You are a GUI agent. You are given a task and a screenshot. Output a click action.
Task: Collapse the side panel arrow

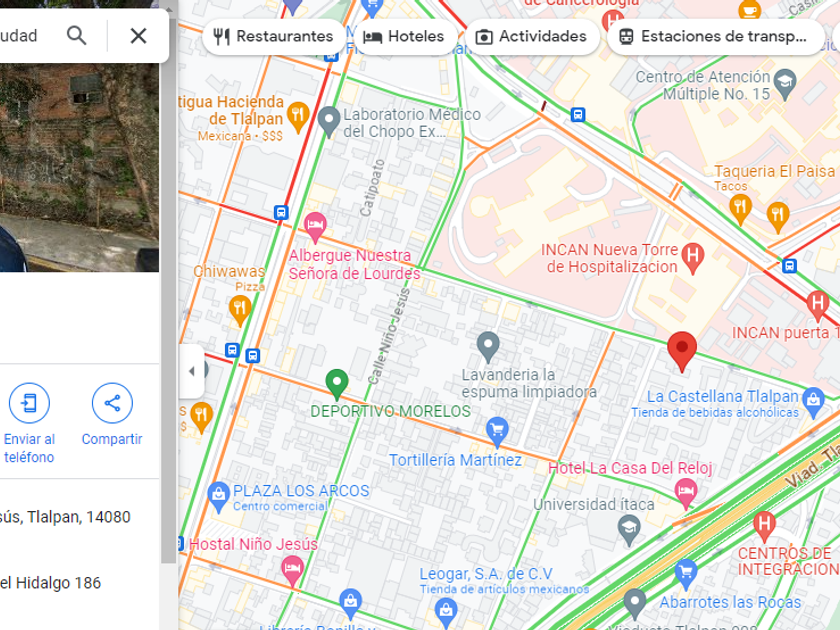pyautogui.click(x=192, y=371)
